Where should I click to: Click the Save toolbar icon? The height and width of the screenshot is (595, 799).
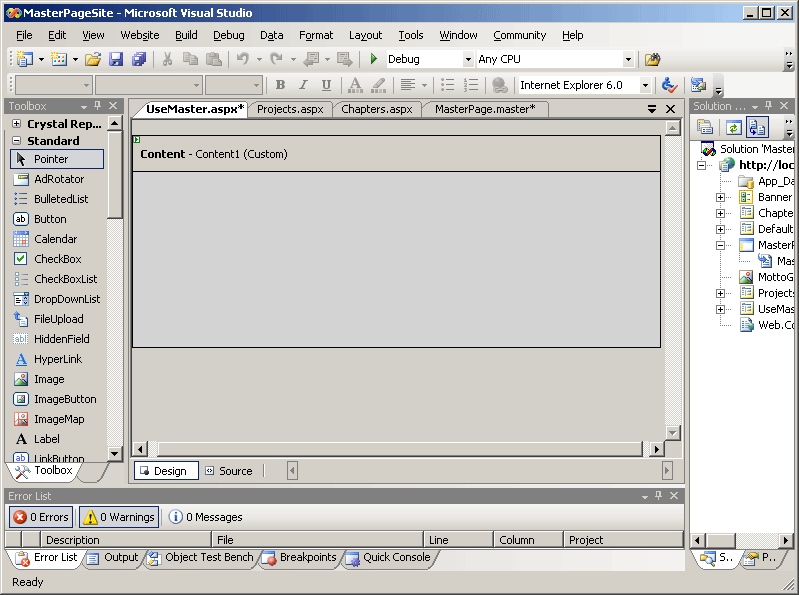[116, 60]
